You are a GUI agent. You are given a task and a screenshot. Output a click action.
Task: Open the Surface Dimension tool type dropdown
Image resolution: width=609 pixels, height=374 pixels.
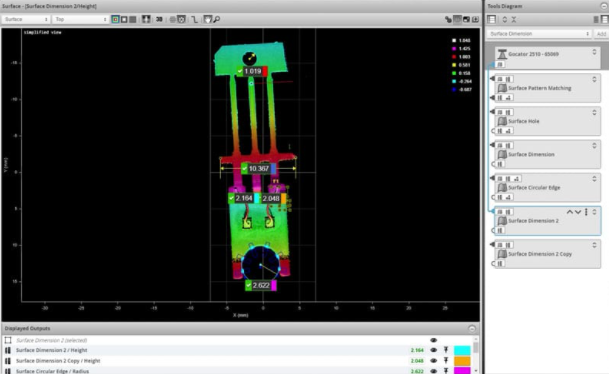539,34
